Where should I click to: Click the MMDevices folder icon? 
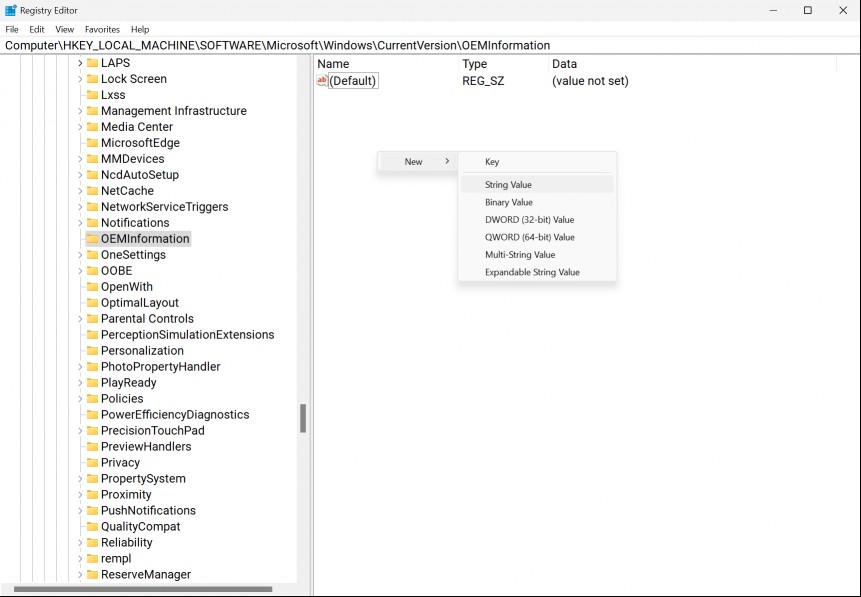[92, 158]
